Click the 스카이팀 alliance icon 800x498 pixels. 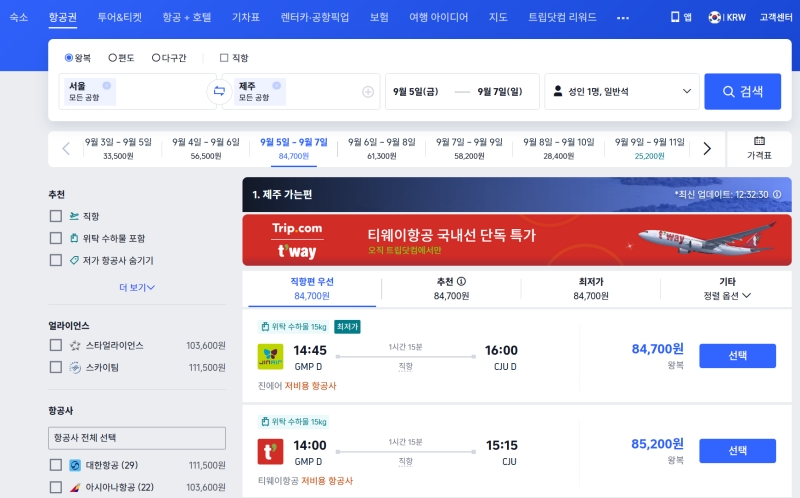[x=75, y=367]
